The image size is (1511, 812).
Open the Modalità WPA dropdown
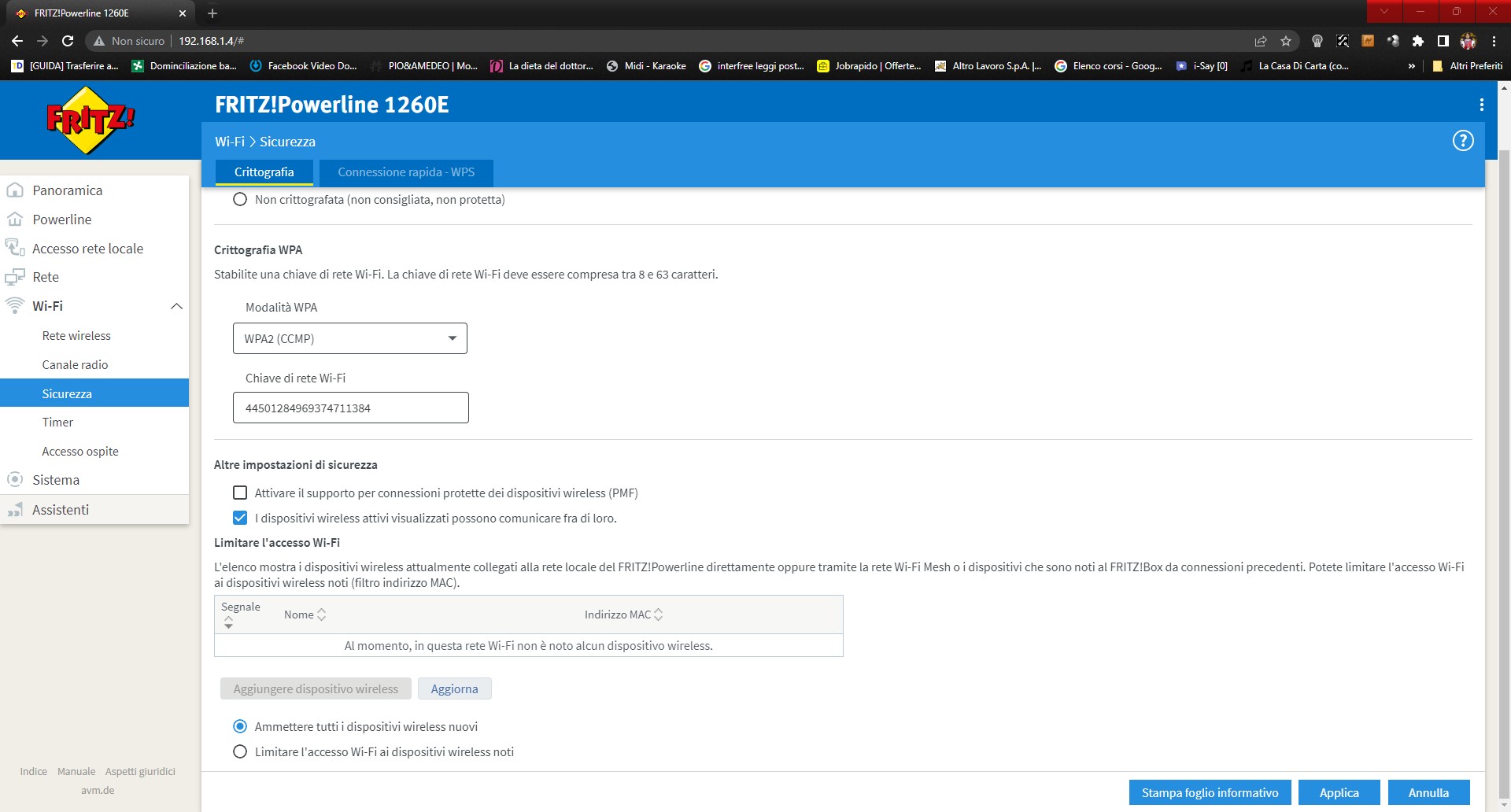point(350,338)
